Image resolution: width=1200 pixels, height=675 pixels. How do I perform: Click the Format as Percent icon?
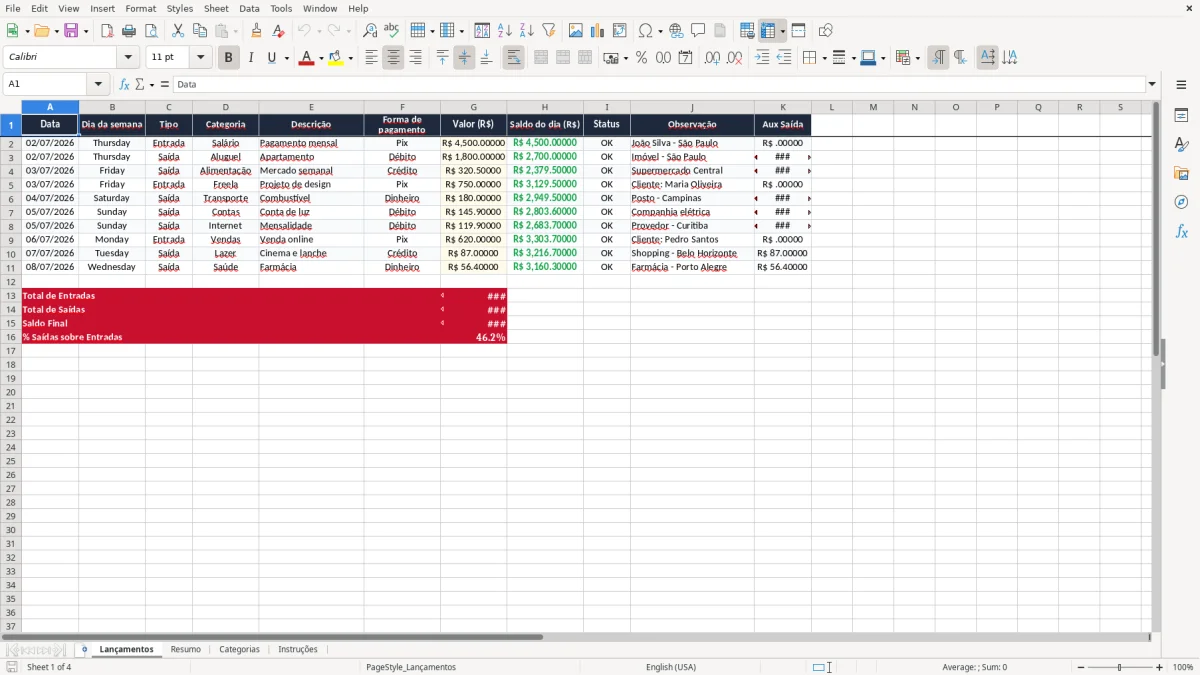[641, 58]
